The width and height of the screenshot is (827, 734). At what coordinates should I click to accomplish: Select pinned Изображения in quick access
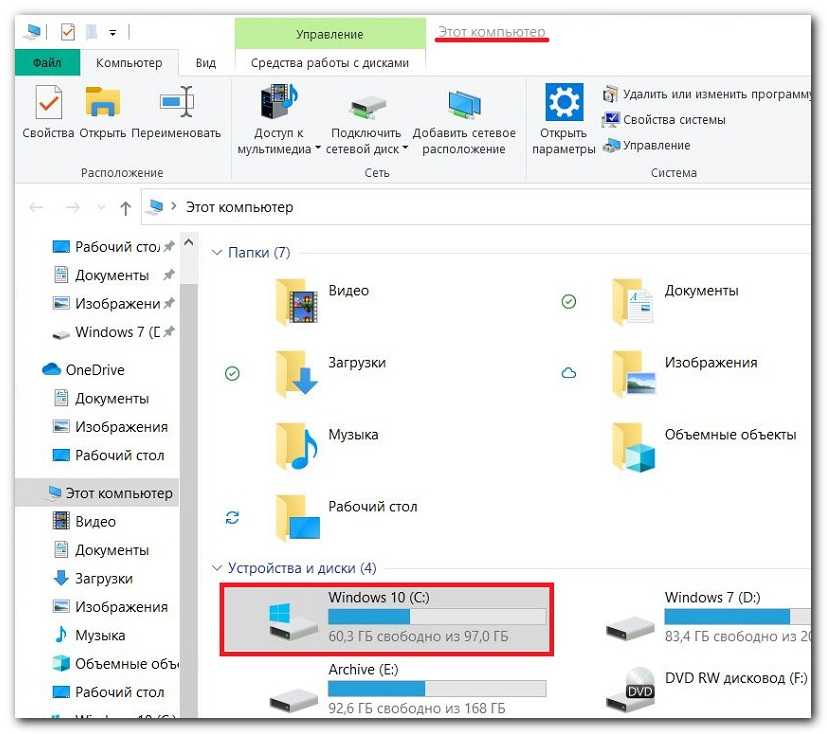113,304
